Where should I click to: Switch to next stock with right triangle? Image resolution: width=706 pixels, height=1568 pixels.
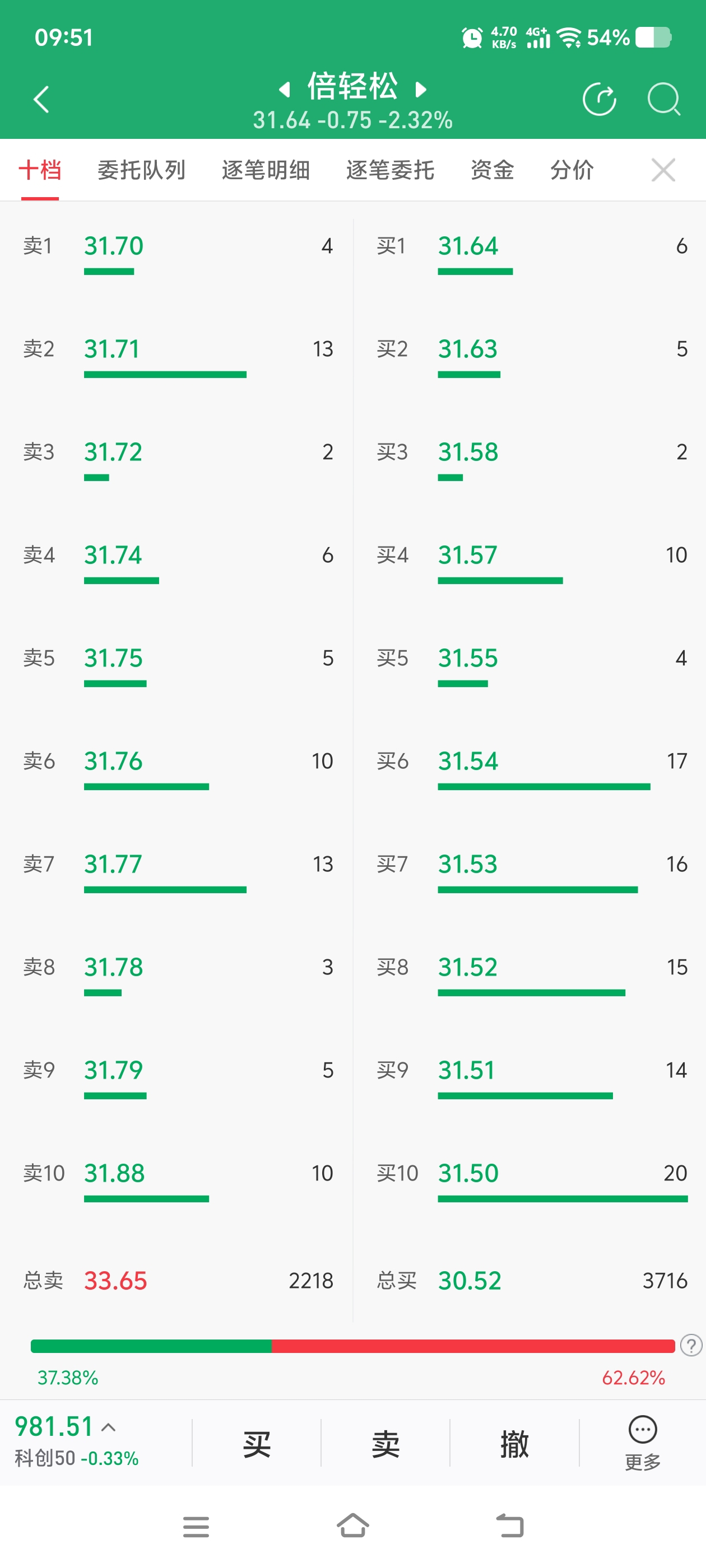click(x=420, y=90)
